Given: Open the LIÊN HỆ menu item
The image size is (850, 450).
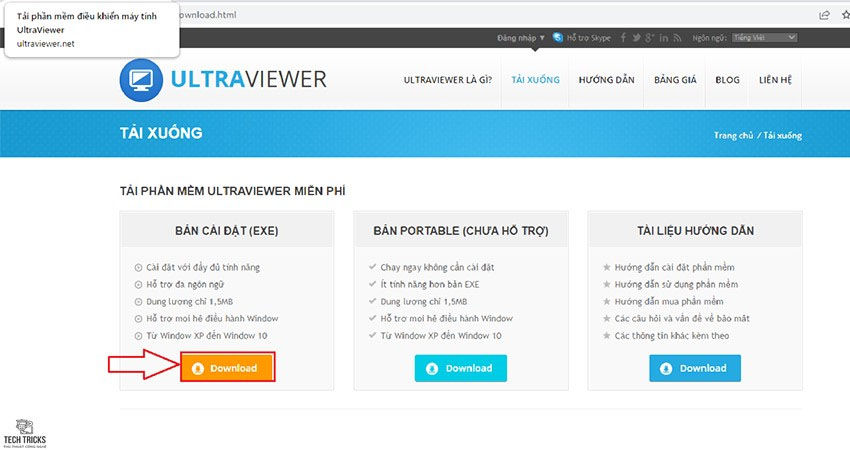Looking at the screenshot, I should pos(775,80).
